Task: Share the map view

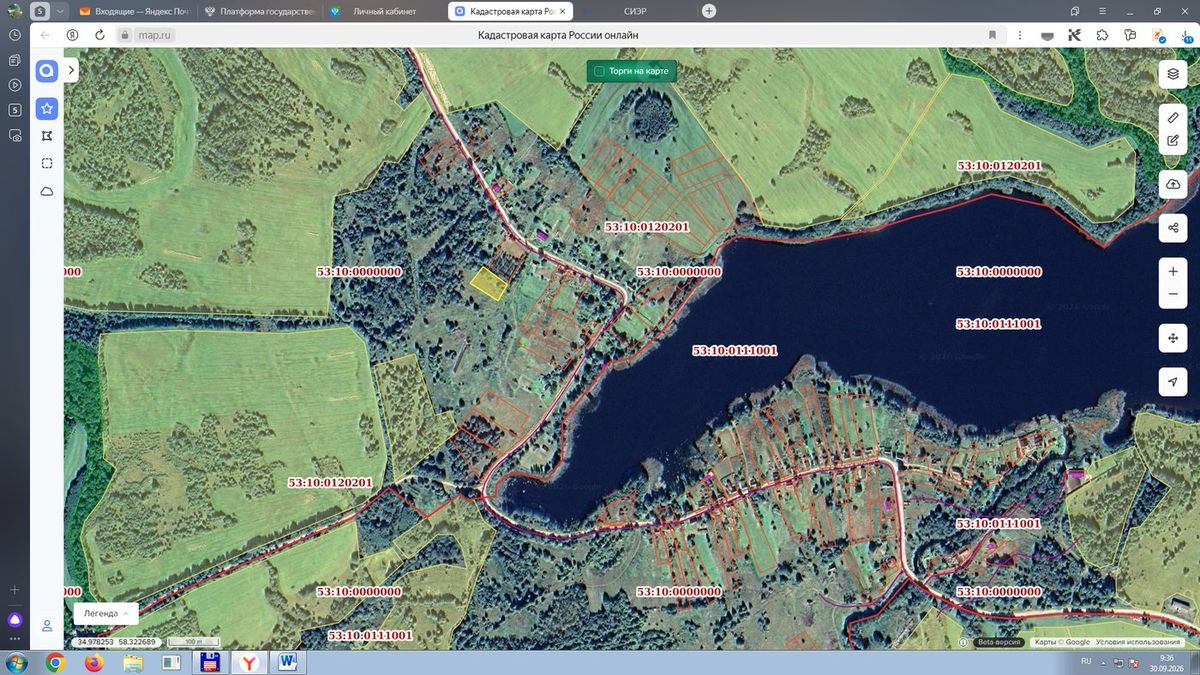Action: pyautogui.click(x=1173, y=228)
